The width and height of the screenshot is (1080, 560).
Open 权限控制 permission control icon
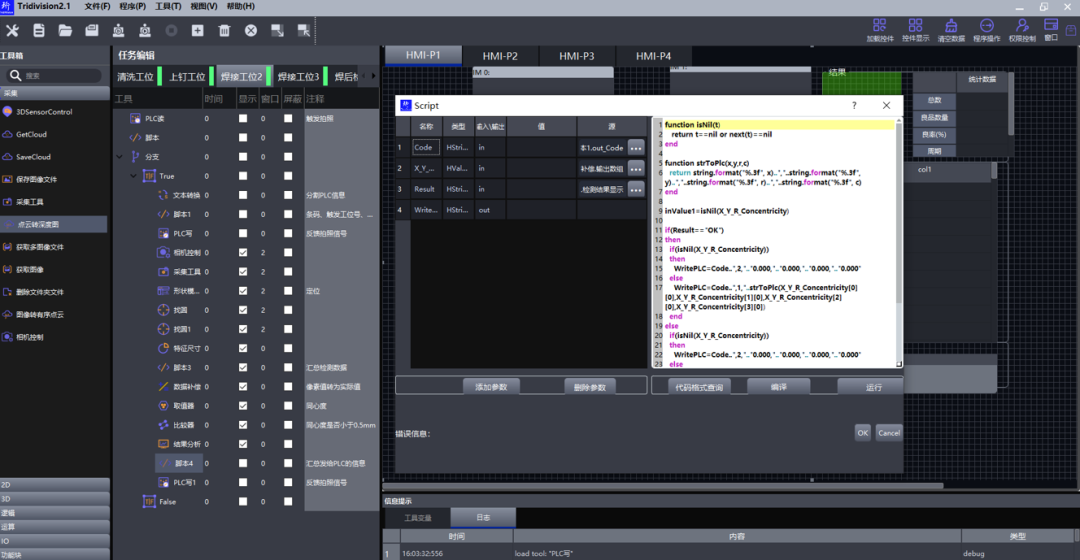point(1020,26)
